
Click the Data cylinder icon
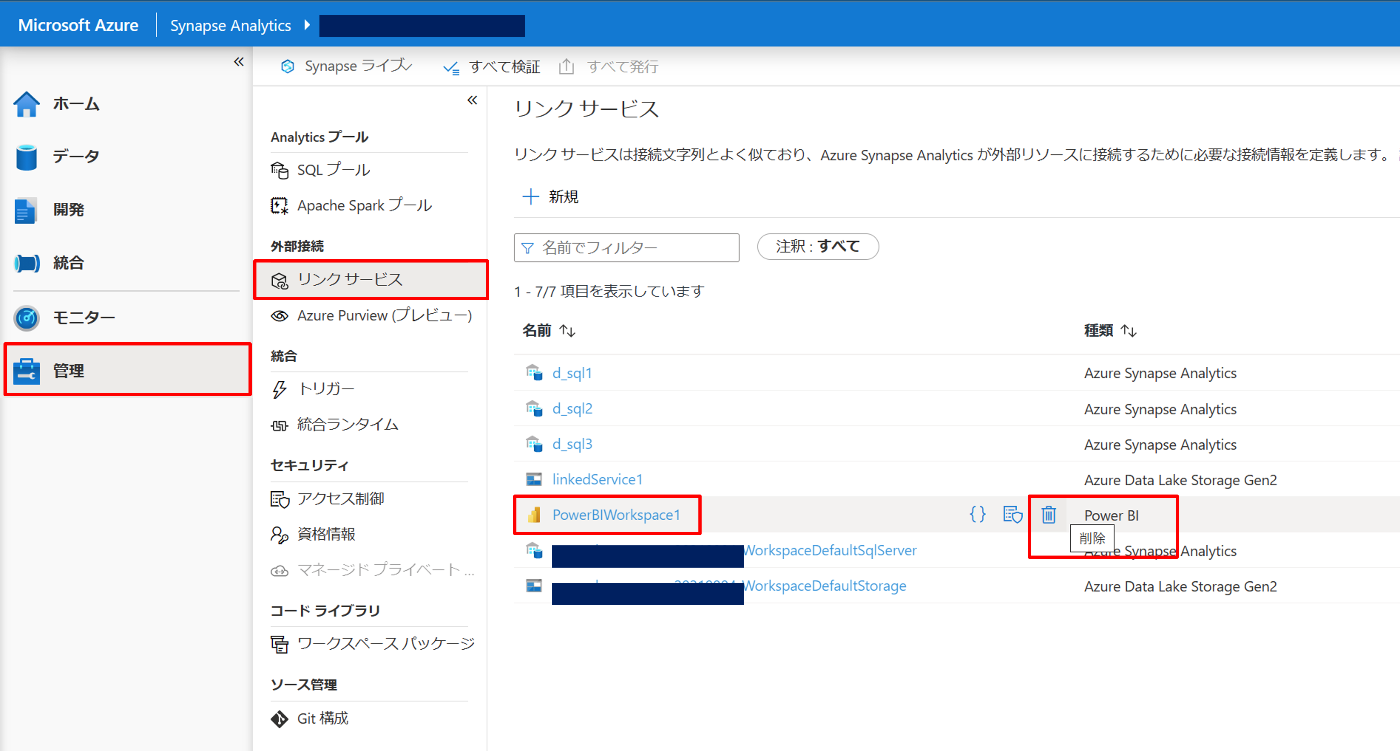click(27, 157)
